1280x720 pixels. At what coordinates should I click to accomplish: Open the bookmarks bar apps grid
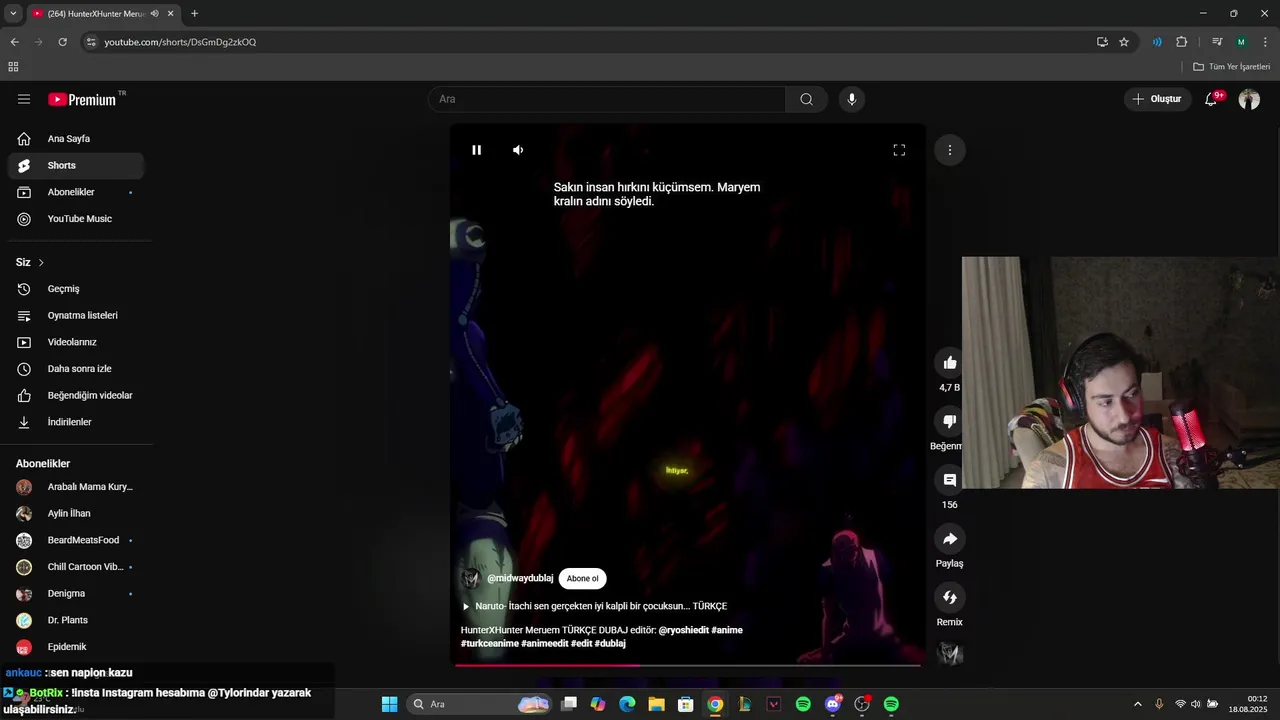click(13, 67)
